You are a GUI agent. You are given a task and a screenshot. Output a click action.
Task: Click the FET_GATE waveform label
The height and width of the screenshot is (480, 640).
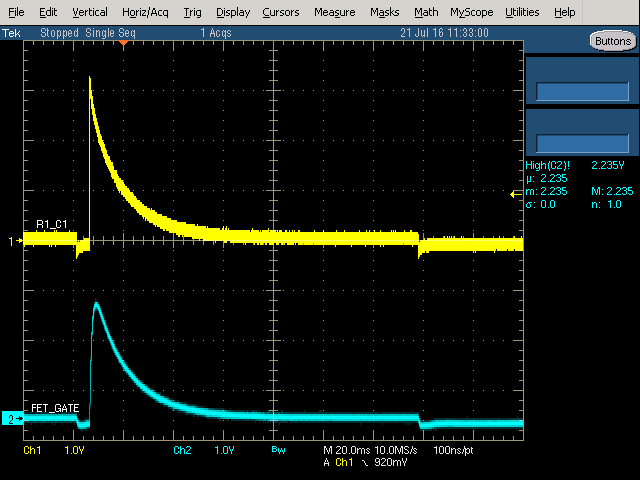tap(55, 408)
